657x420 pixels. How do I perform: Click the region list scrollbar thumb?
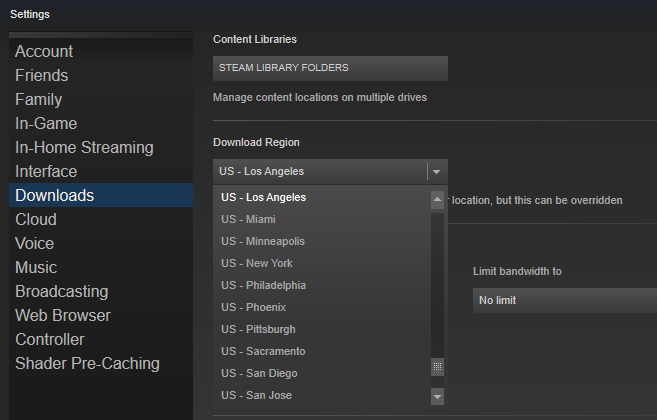[437, 367]
